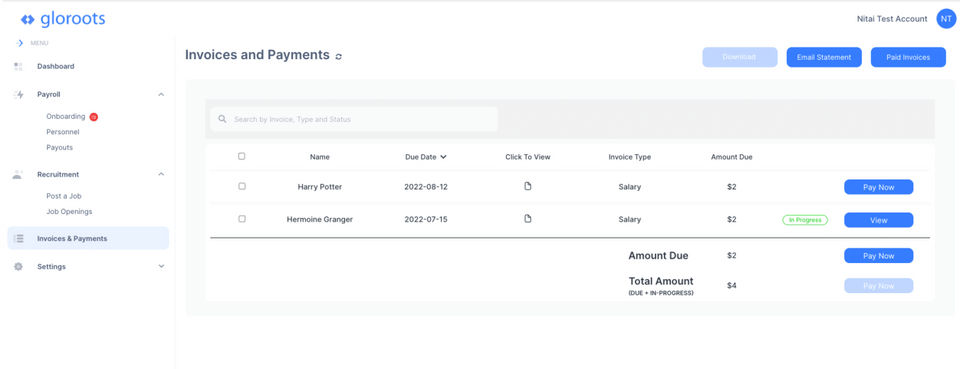Viewport: 960px width, 369px height.
Task: Click Salary type in Harry Potter row
Action: 629,187
